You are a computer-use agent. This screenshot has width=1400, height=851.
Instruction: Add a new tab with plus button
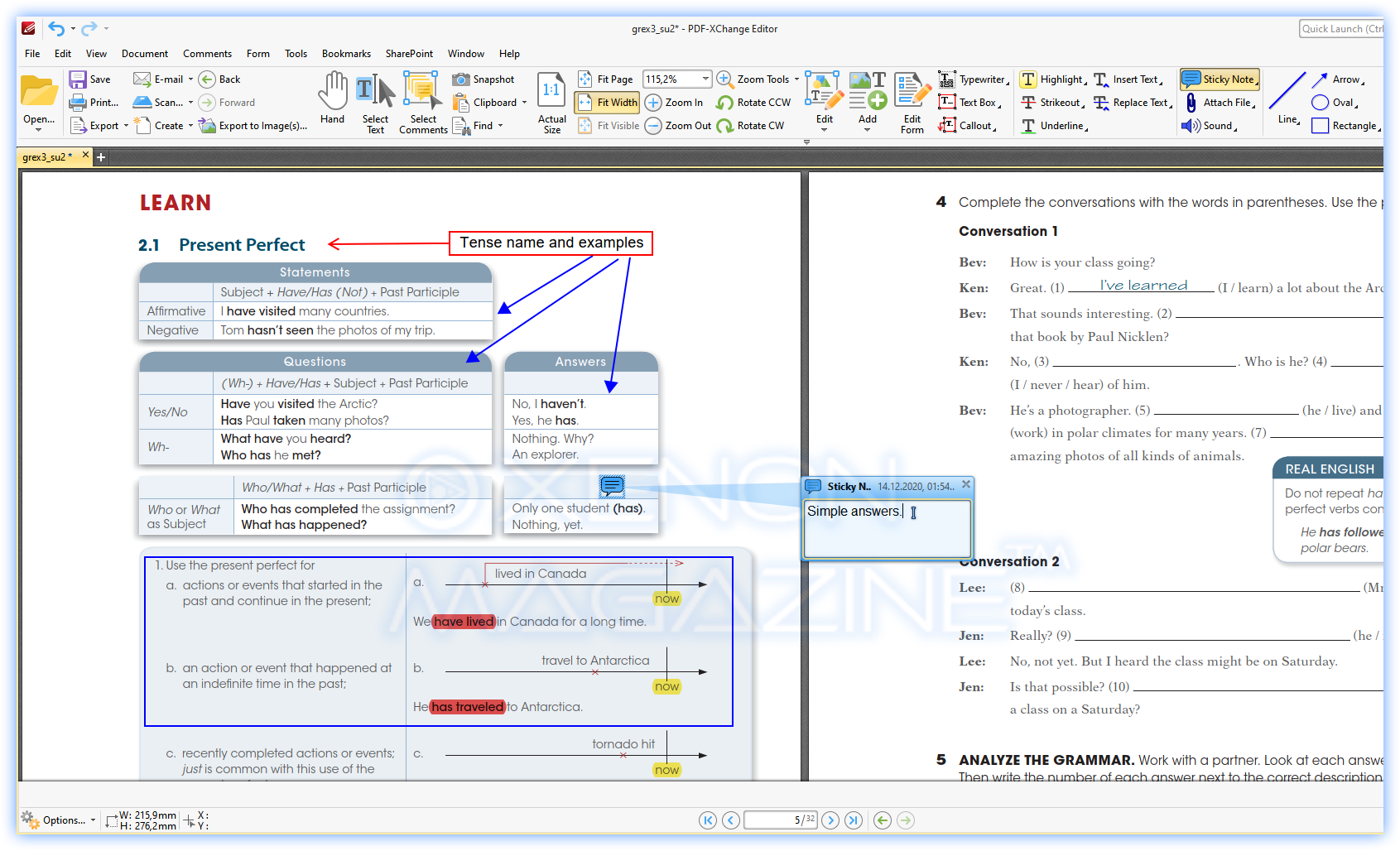pos(101,157)
